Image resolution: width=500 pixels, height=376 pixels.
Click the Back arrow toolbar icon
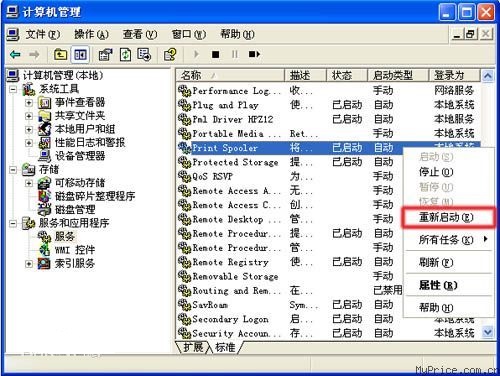[15, 54]
